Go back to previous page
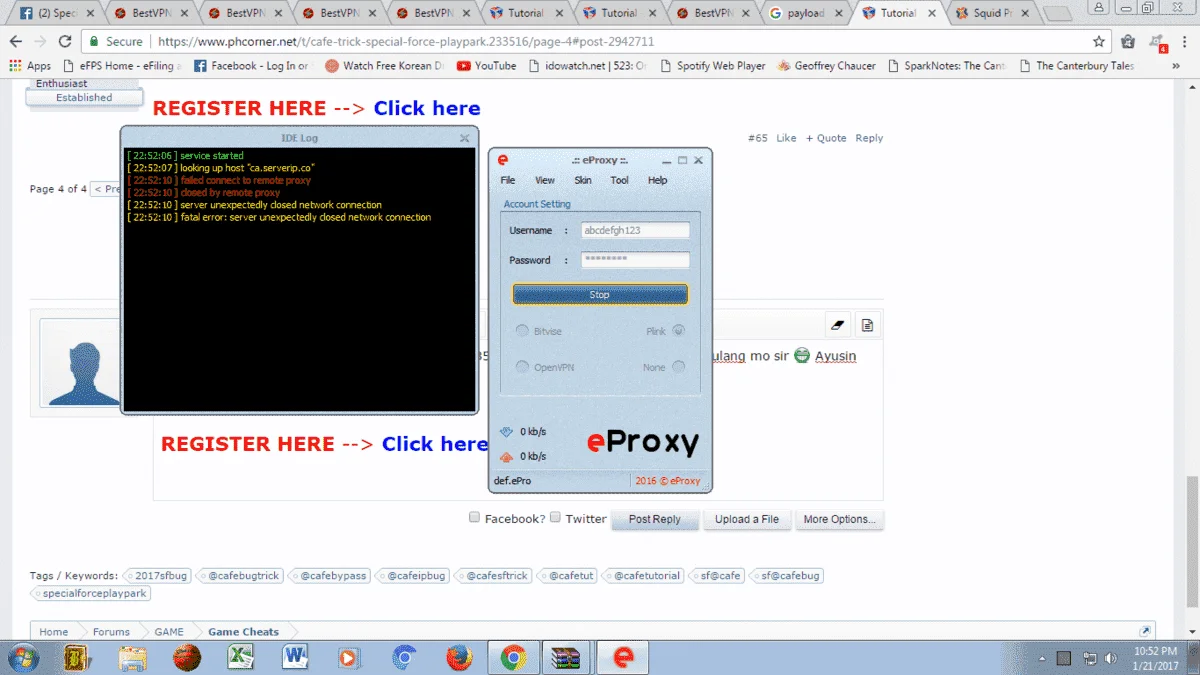The width and height of the screenshot is (1200, 675). 15,42
